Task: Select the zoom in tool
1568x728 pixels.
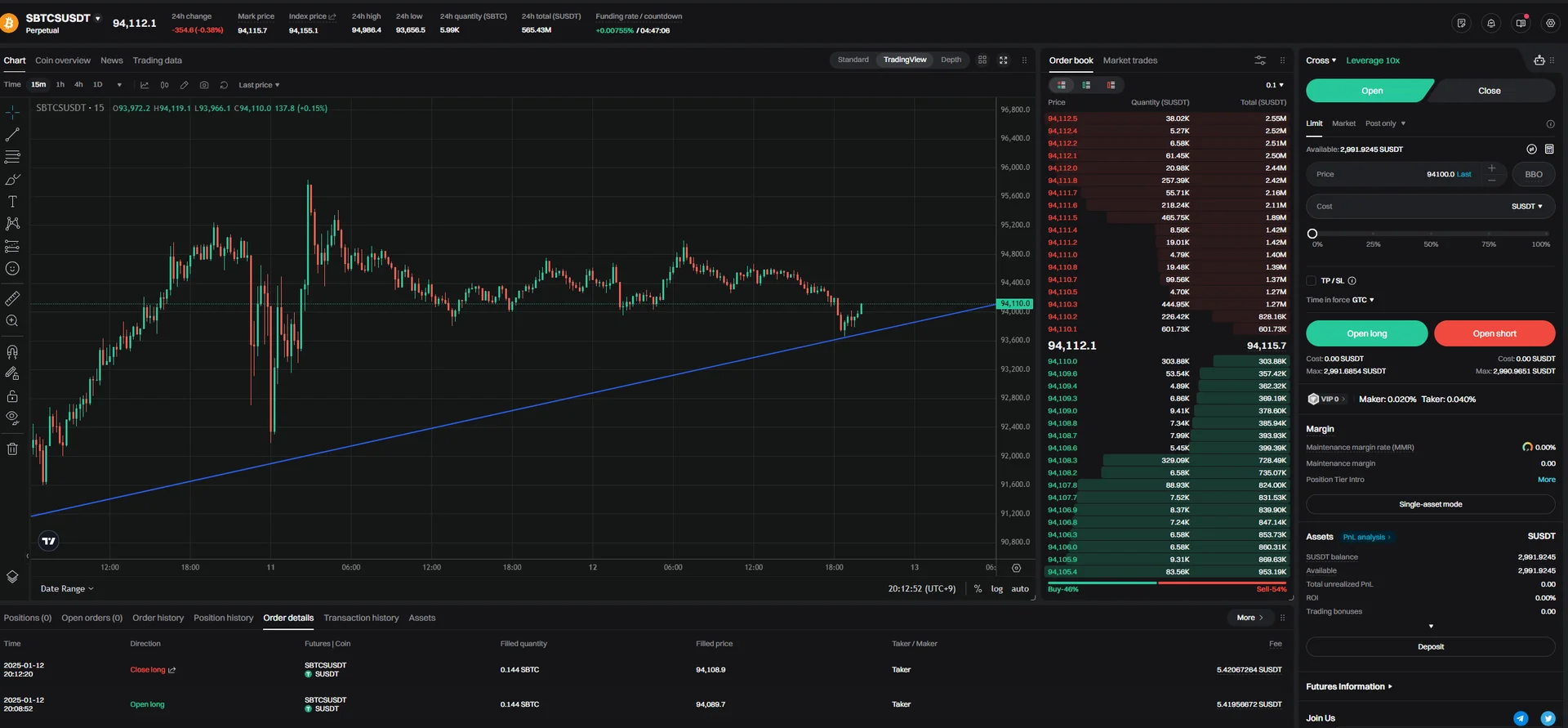Action: coord(12,321)
